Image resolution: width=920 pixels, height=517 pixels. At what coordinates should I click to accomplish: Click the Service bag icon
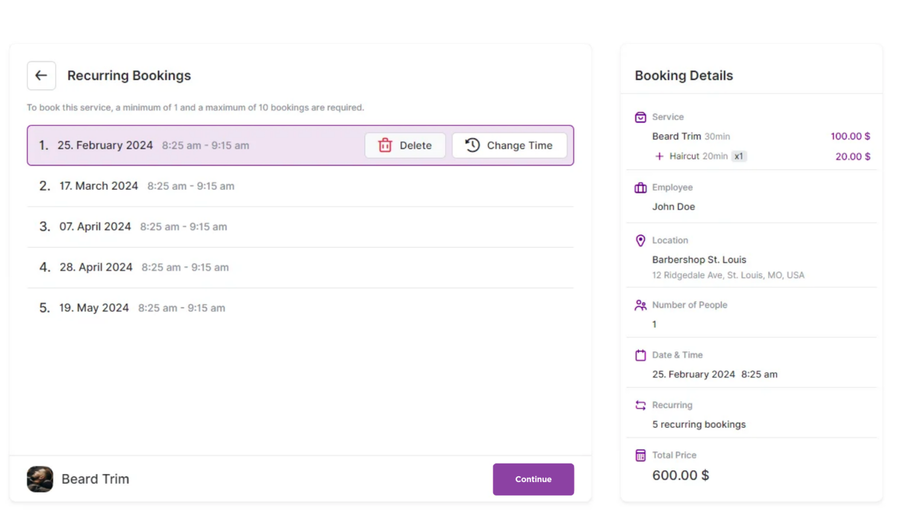[641, 117]
